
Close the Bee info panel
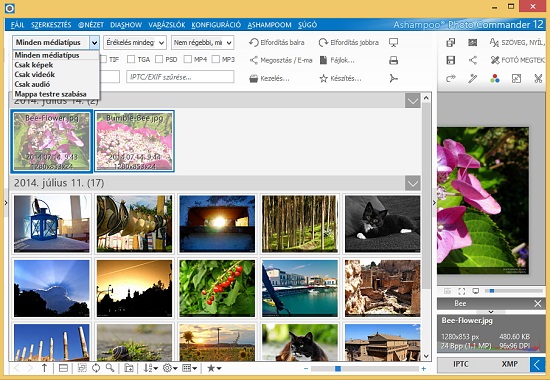tap(537, 304)
